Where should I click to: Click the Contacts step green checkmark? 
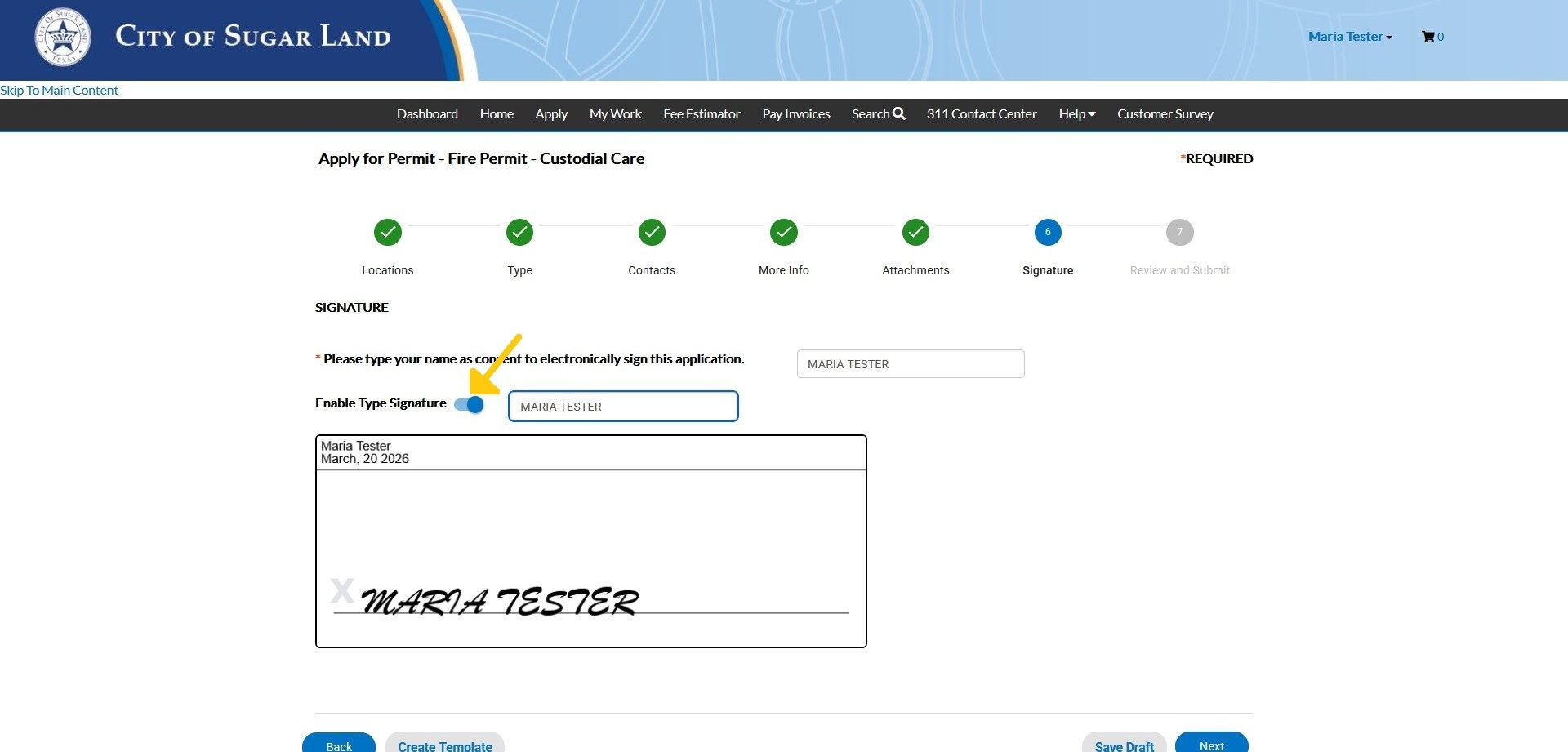[x=652, y=233]
